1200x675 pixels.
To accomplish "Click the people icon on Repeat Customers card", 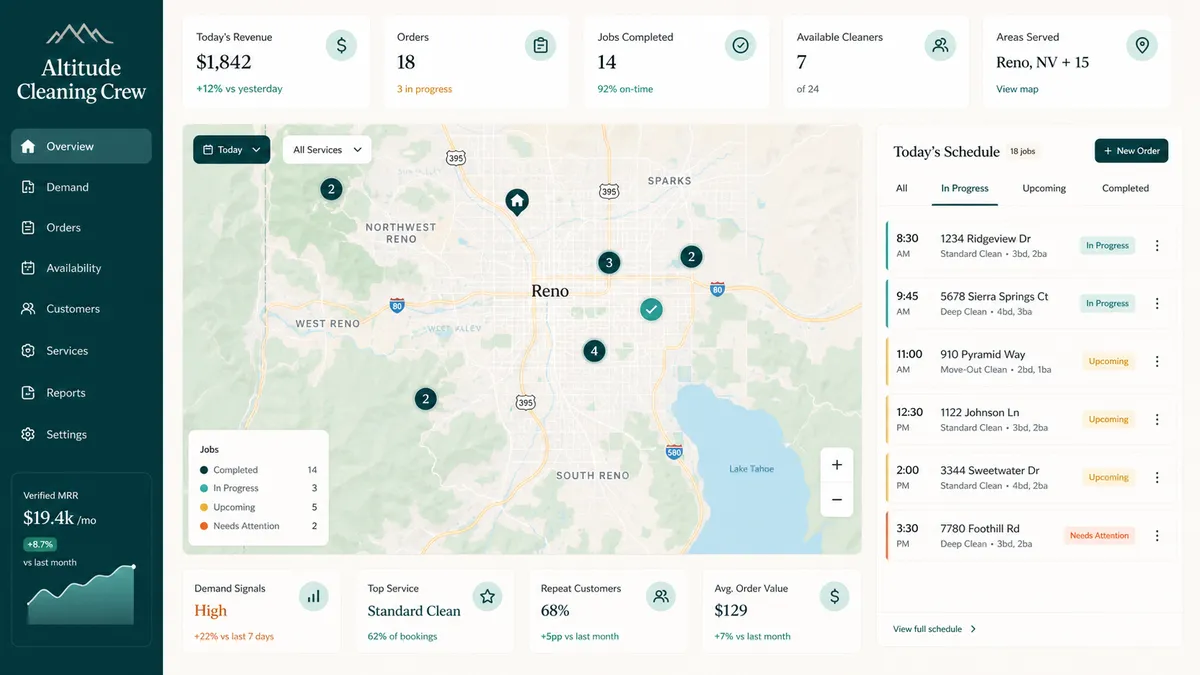I will (x=660, y=597).
